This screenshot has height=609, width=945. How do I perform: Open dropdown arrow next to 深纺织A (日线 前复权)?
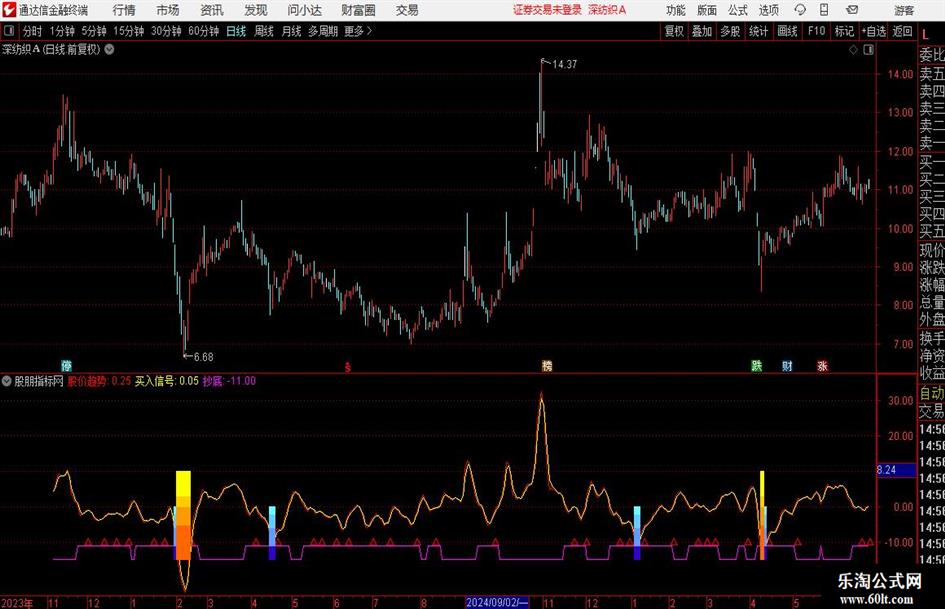[x=109, y=49]
